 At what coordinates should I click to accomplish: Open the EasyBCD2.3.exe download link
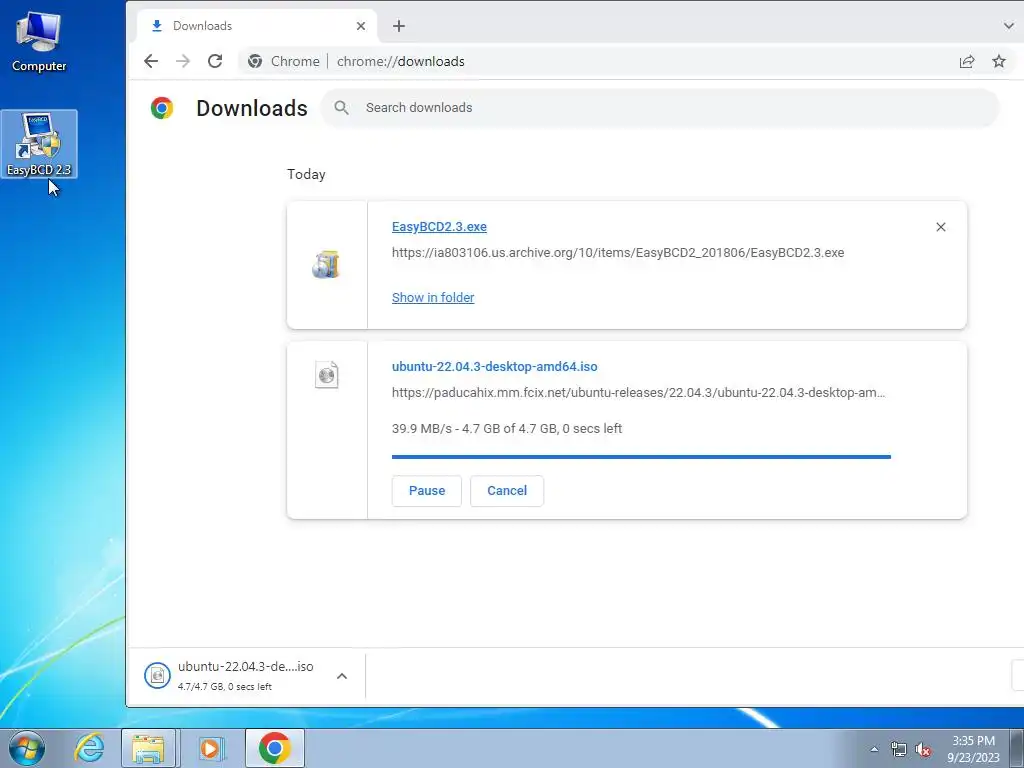tap(439, 227)
